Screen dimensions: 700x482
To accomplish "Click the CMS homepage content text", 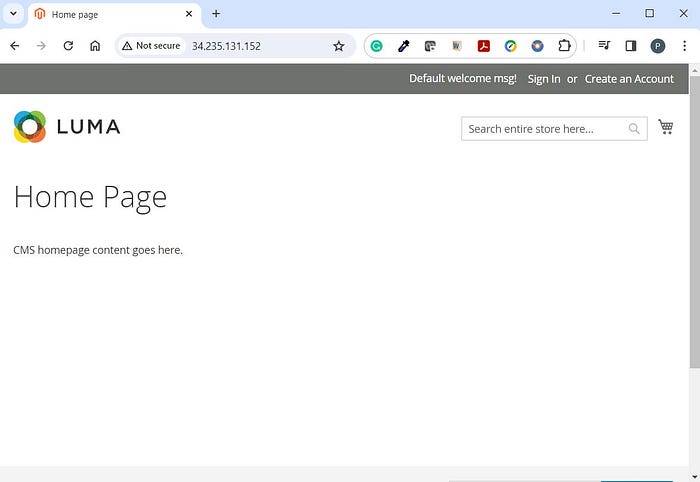I will pos(98,250).
